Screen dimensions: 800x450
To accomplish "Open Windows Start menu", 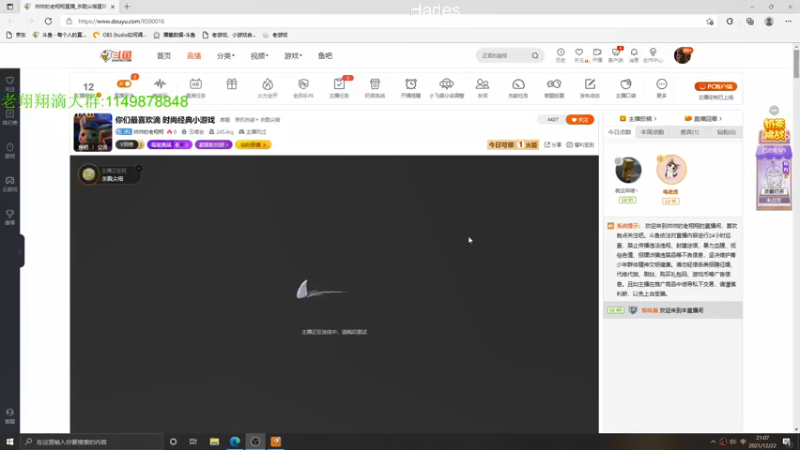I will [10, 442].
